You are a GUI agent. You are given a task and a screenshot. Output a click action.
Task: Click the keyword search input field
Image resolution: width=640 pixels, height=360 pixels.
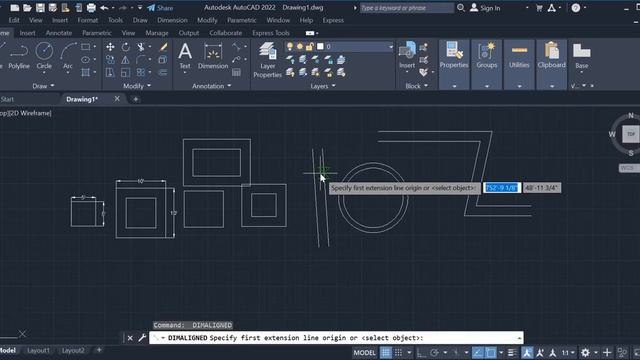click(x=407, y=8)
